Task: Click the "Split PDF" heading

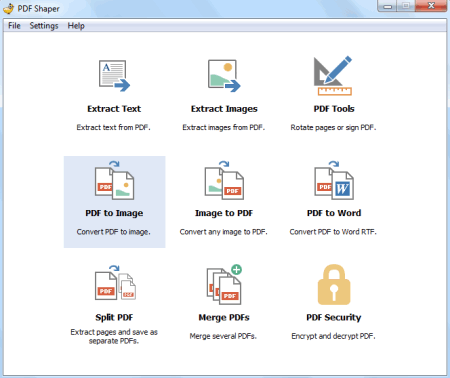Action: [x=114, y=318]
